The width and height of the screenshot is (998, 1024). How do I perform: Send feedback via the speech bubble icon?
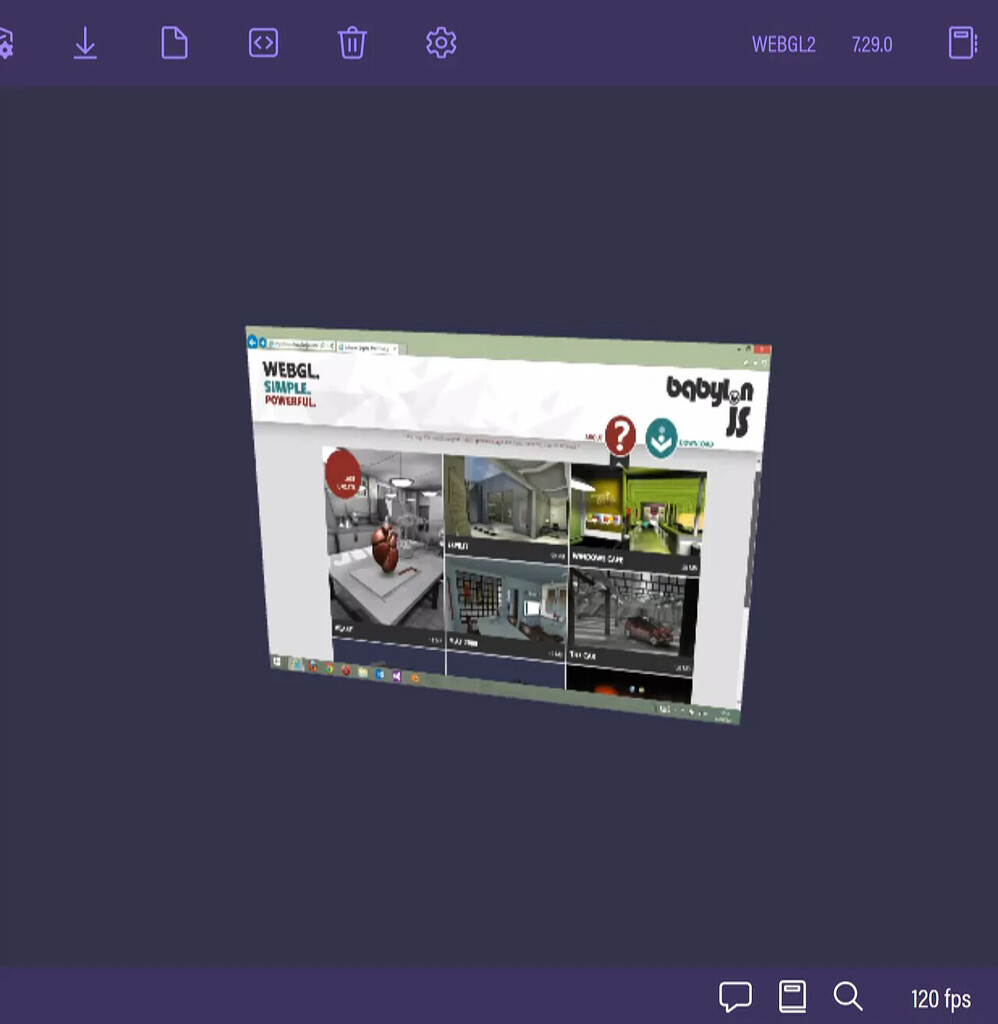pos(735,996)
